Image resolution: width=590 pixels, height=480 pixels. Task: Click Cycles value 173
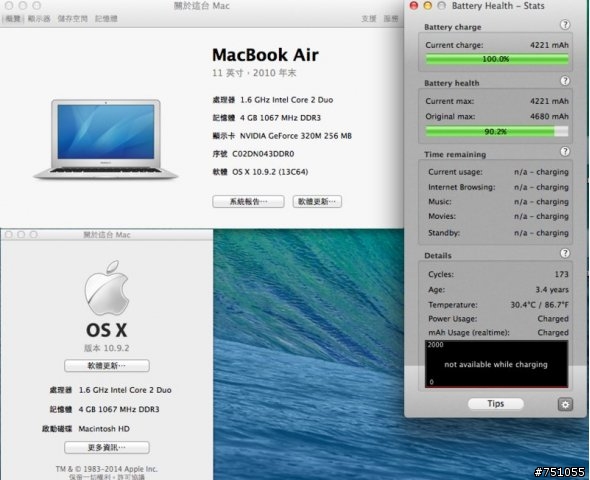coord(561,274)
